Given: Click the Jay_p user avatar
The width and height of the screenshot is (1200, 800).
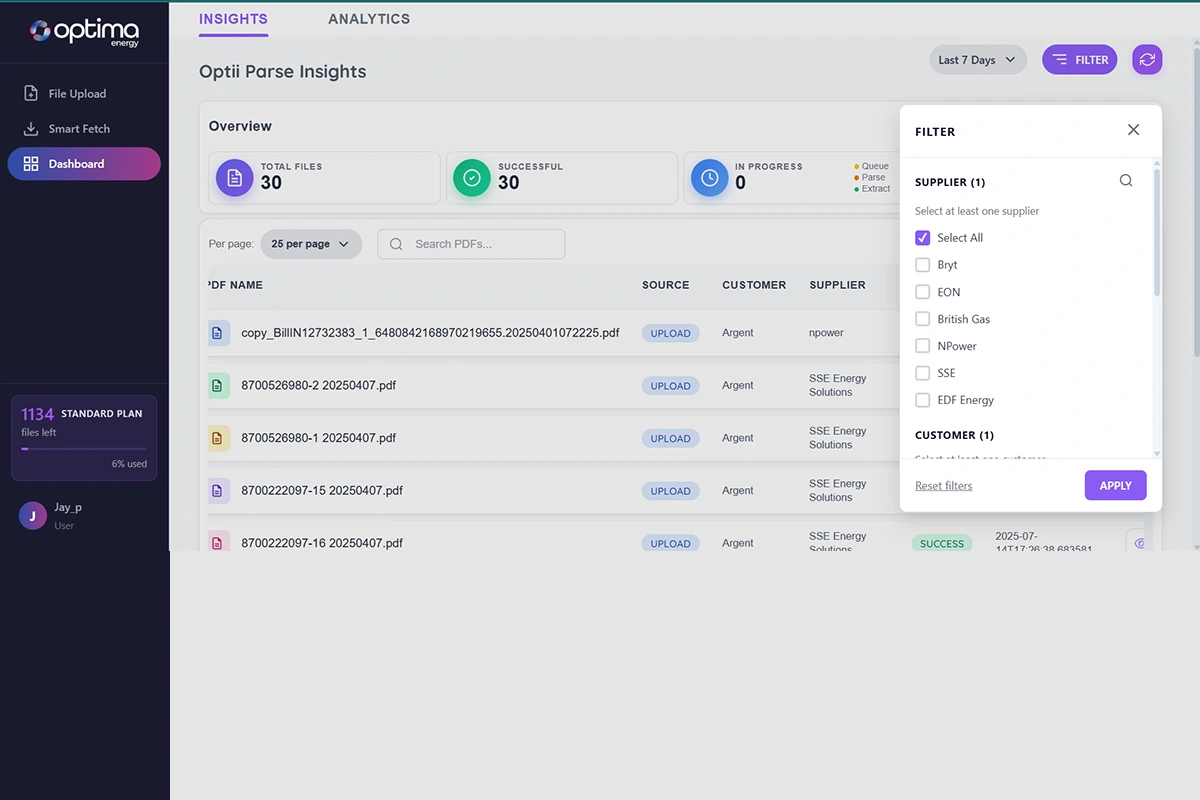Looking at the screenshot, I should (33, 515).
